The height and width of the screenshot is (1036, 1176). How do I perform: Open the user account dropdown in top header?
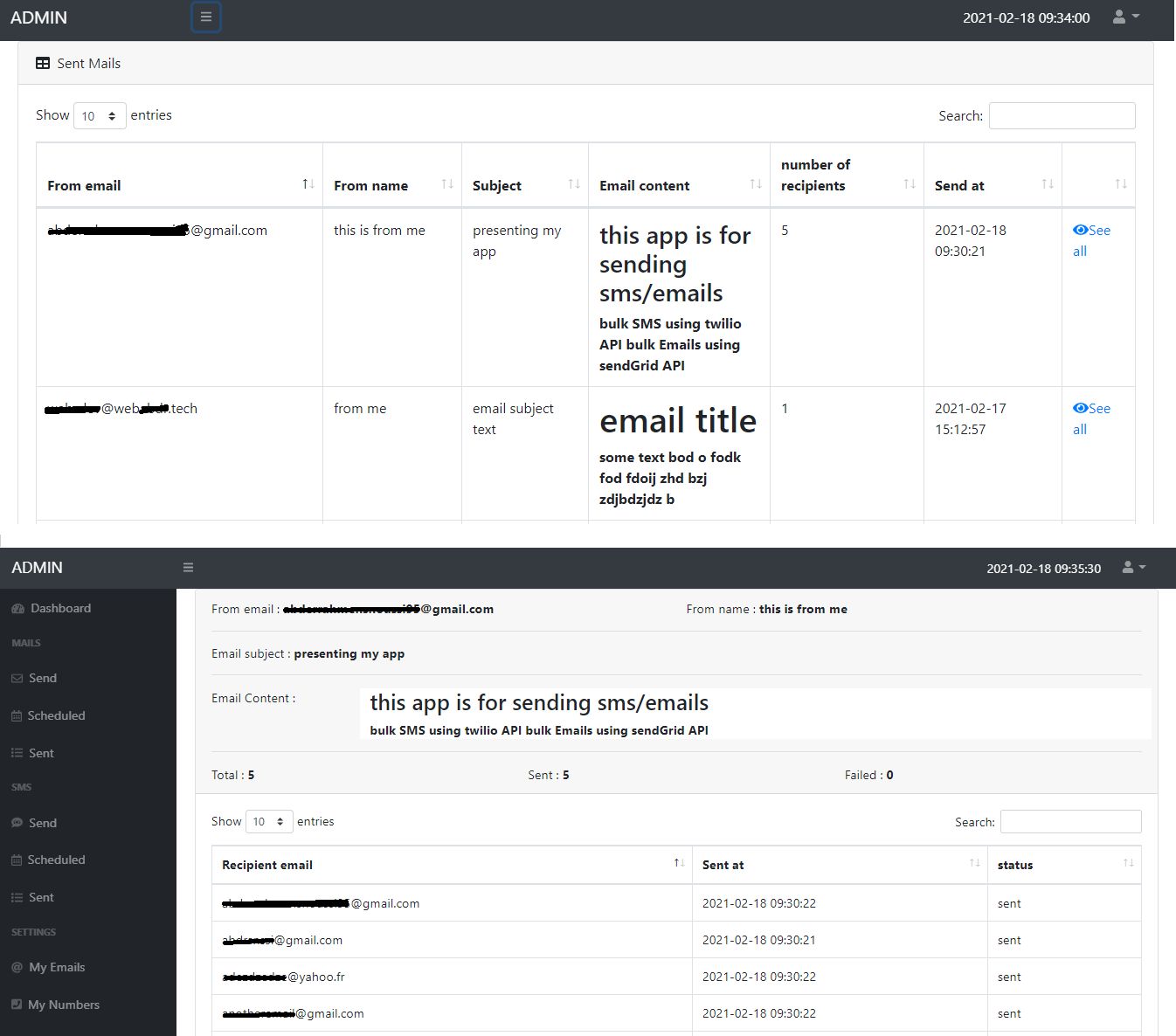tap(1125, 17)
